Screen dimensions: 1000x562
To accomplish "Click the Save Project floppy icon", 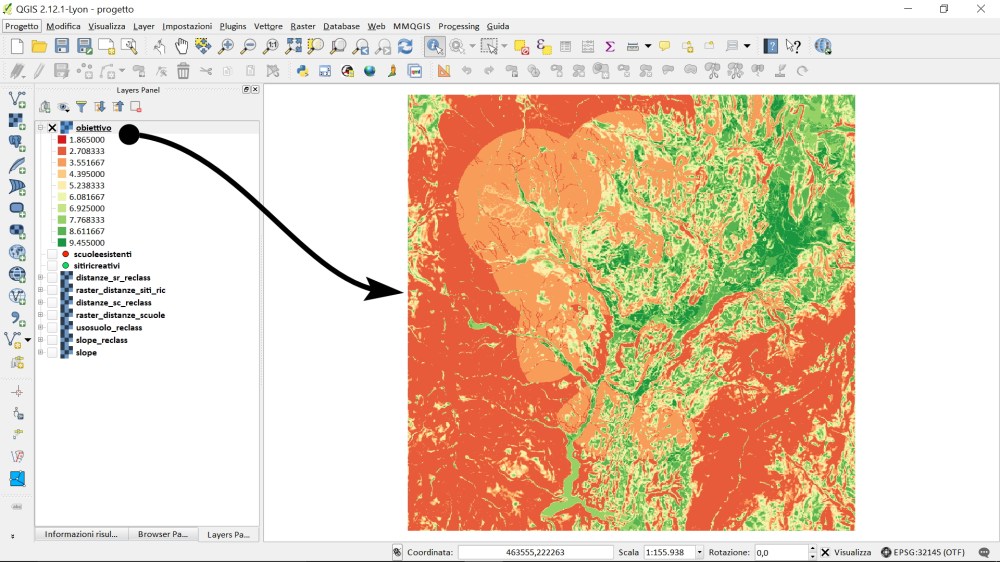I will click(62, 46).
